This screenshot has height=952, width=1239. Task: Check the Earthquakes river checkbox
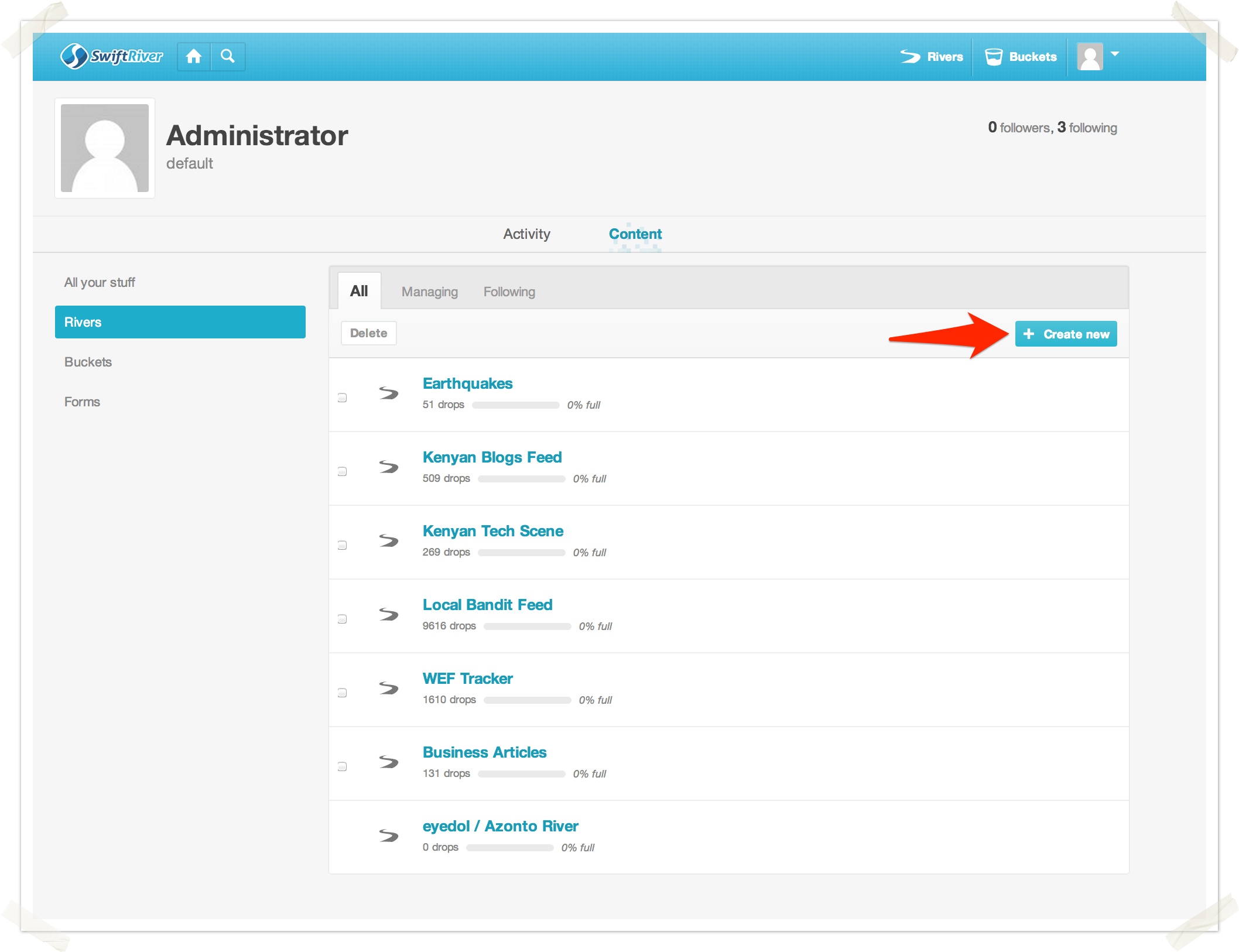pyautogui.click(x=343, y=398)
